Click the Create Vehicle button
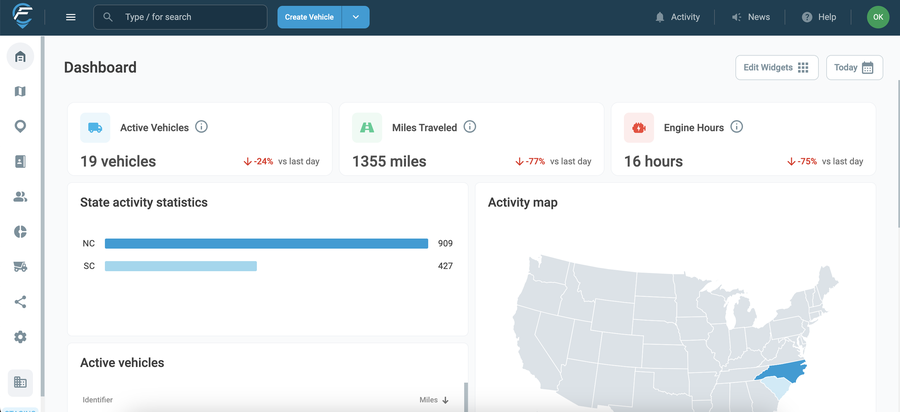900x412 pixels. coord(309,17)
